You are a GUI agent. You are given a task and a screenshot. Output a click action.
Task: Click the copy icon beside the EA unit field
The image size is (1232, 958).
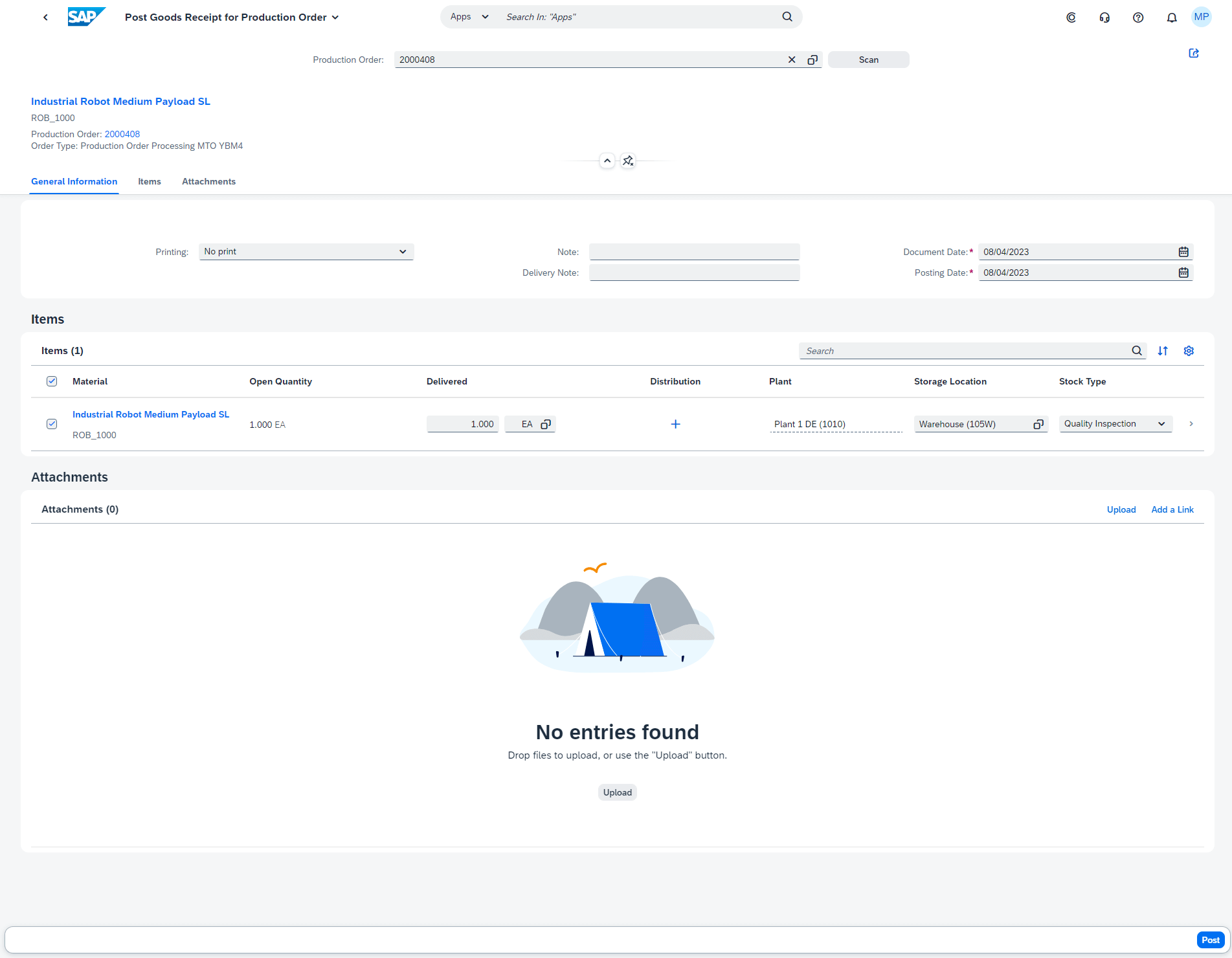[546, 423]
